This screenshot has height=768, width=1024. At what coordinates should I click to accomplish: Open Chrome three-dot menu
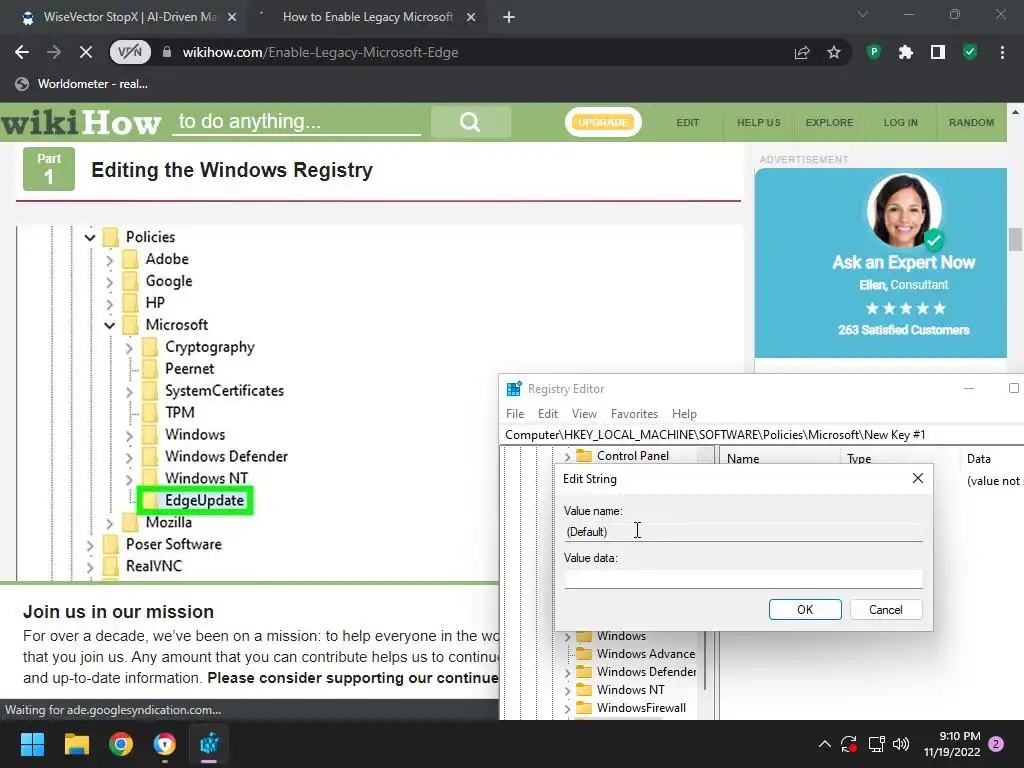pos(1002,52)
